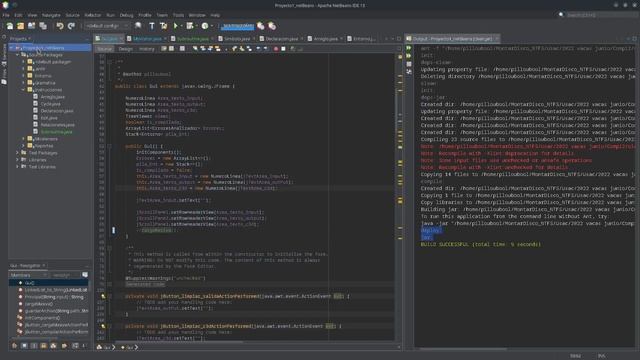Open the Refactor menu
The height and width of the screenshot is (360, 640).
[x=93, y=15]
